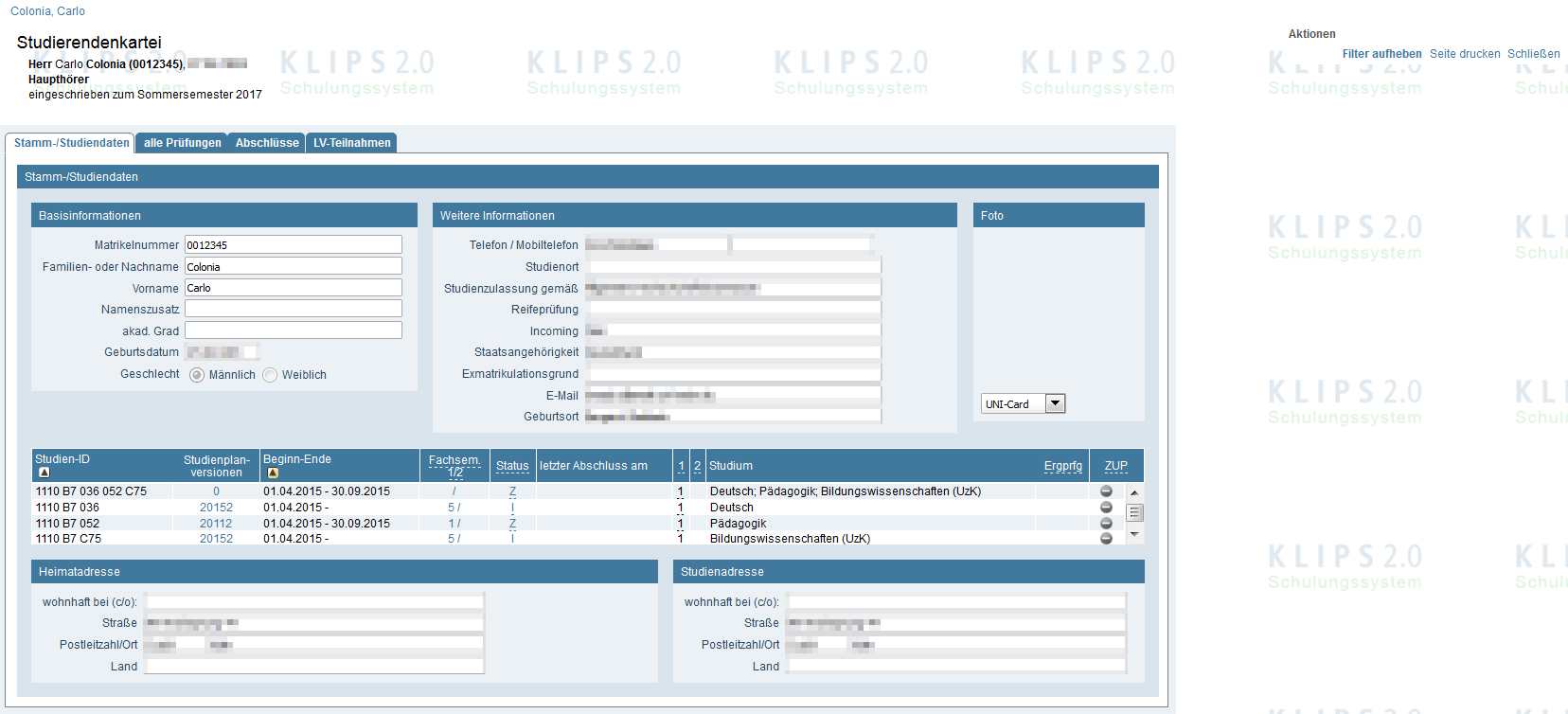Select Weiblich gender radio button
The height and width of the screenshot is (714, 1568).
[x=270, y=375]
